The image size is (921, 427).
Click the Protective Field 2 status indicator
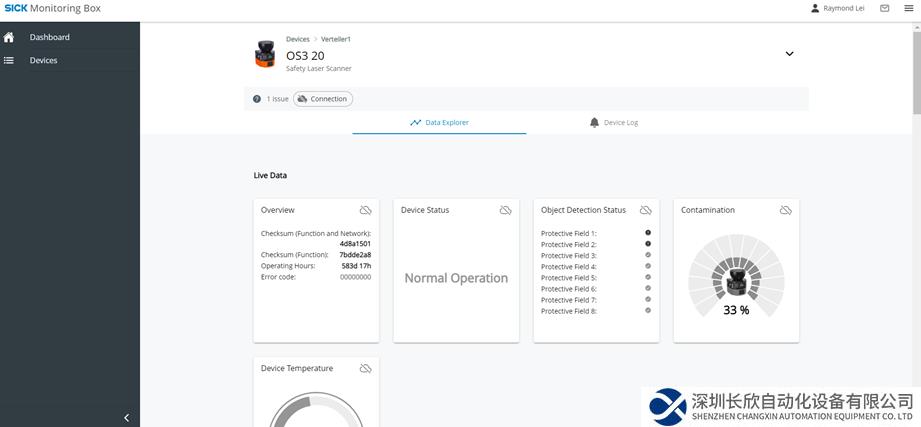coord(648,243)
